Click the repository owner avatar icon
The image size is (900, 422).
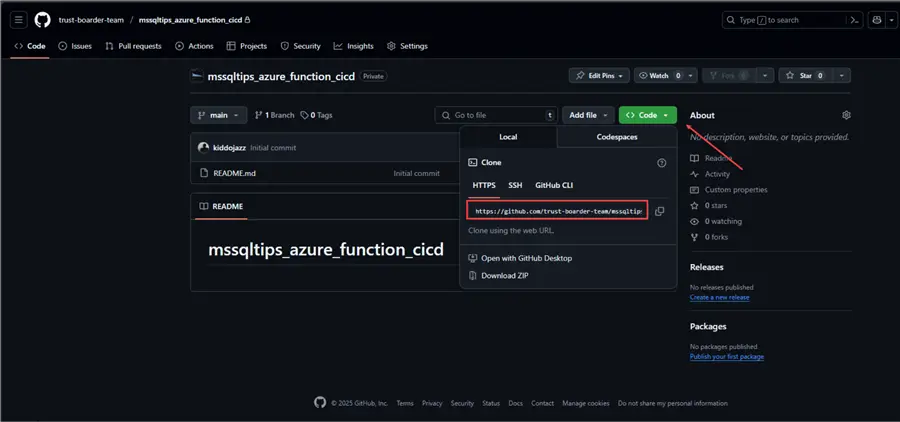point(197,76)
